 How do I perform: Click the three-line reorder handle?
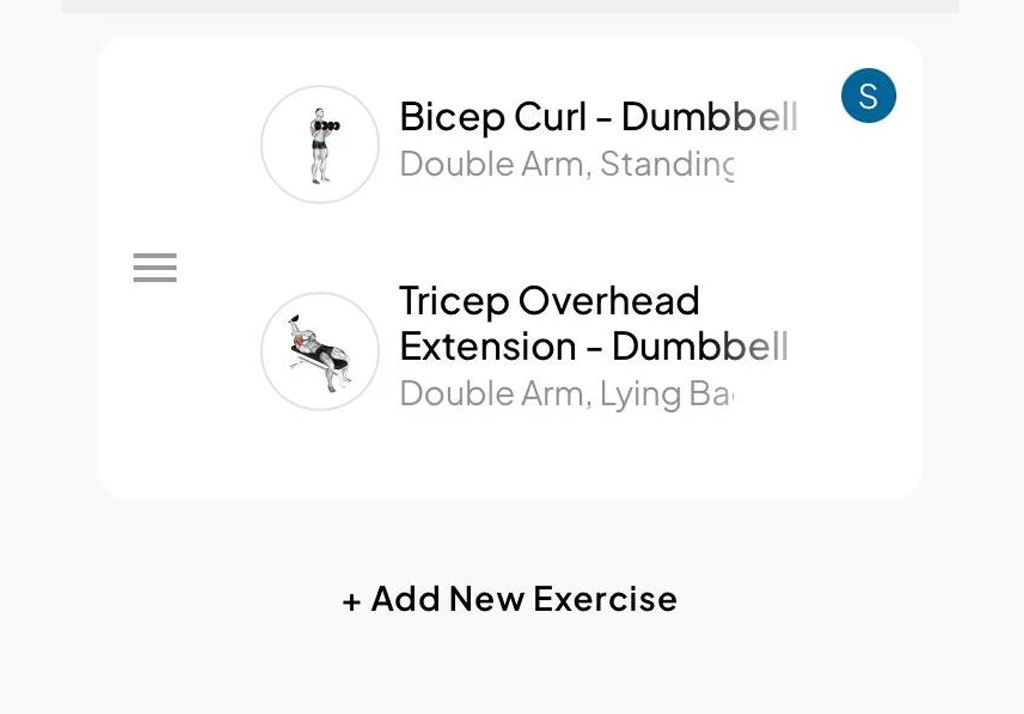pyautogui.click(x=155, y=268)
